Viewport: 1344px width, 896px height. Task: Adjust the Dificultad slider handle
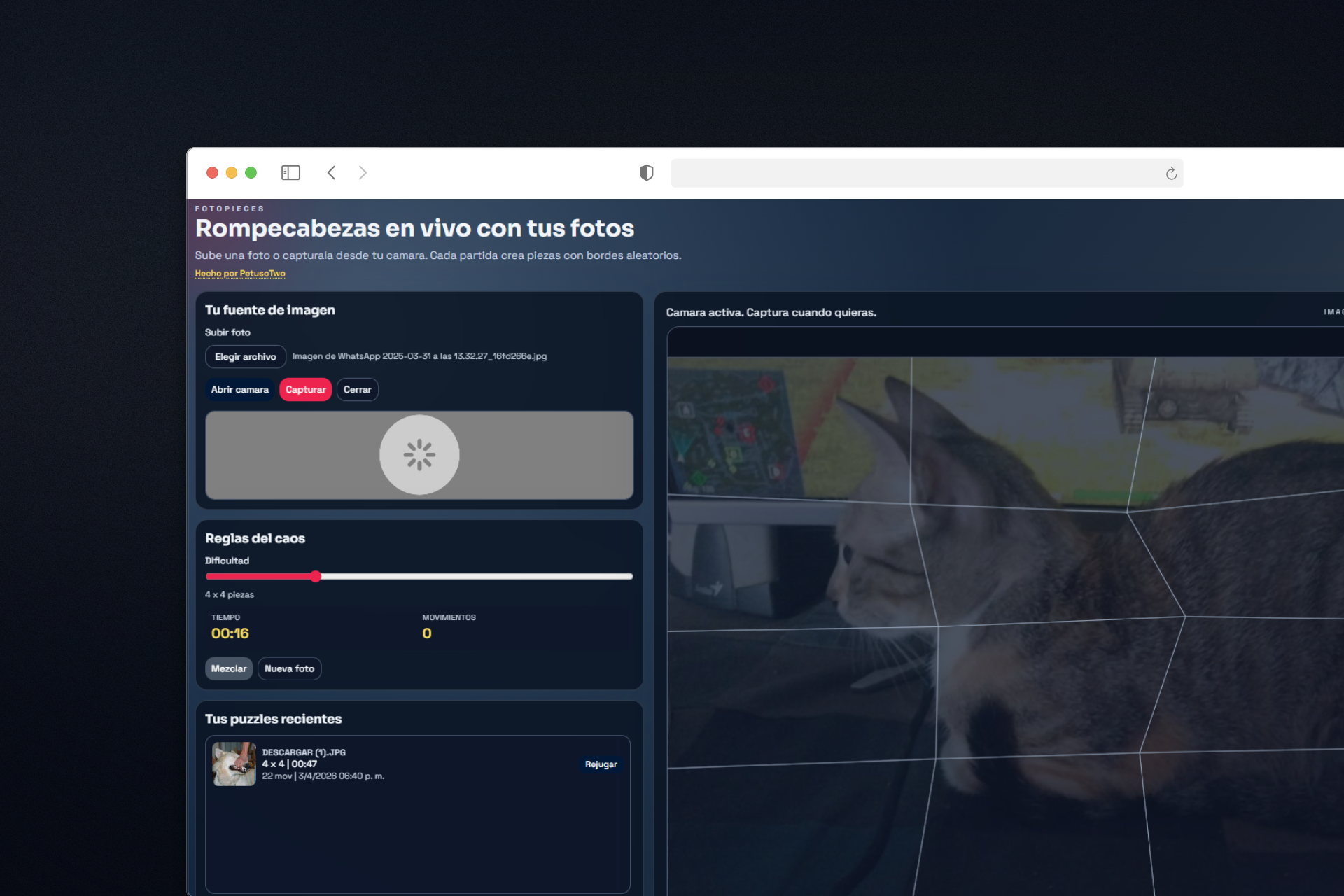tap(316, 576)
